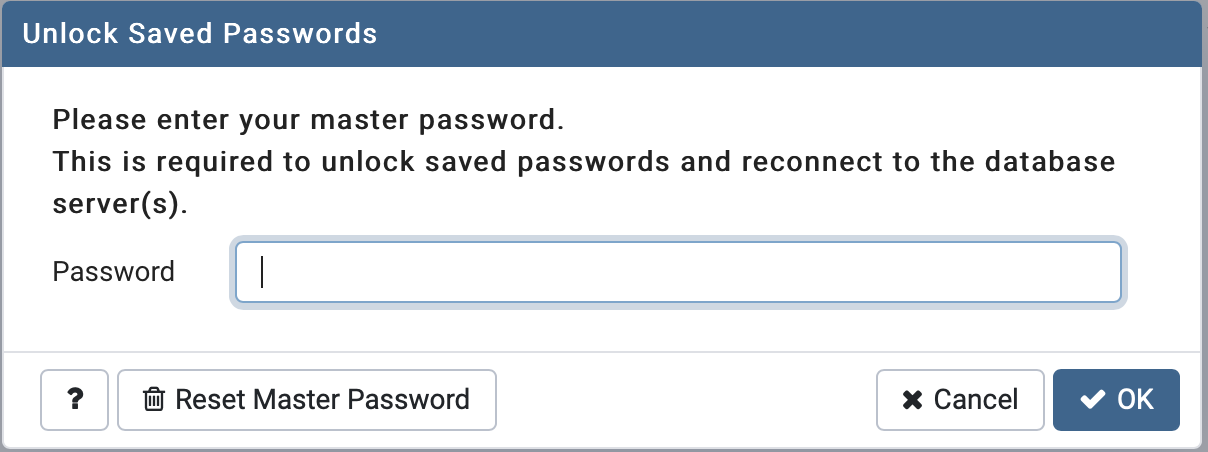This screenshot has width=1208, height=452.
Task: Click the X icon on the Cancel button
Action: point(912,400)
